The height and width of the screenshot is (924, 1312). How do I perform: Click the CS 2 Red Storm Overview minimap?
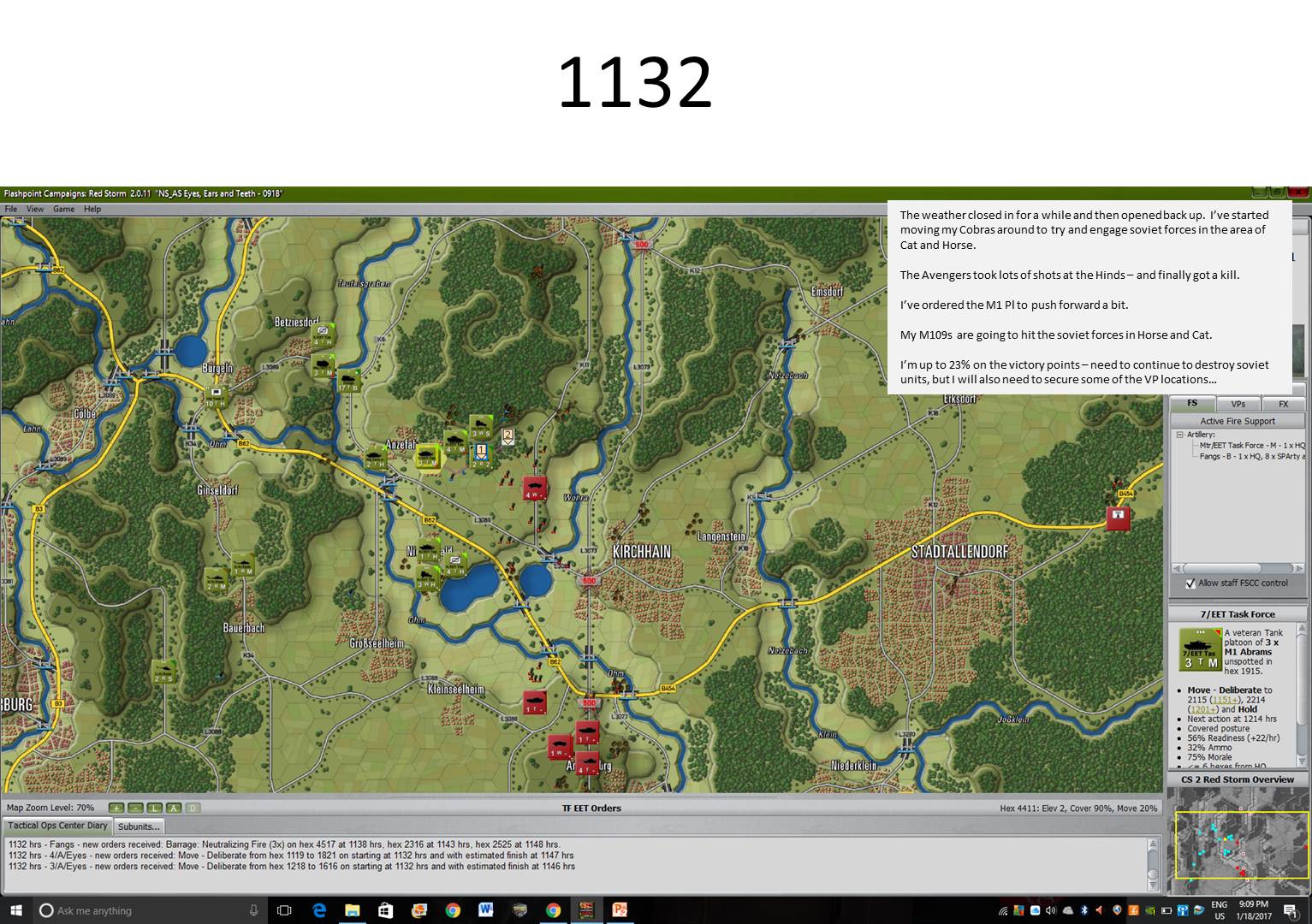[x=1238, y=840]
